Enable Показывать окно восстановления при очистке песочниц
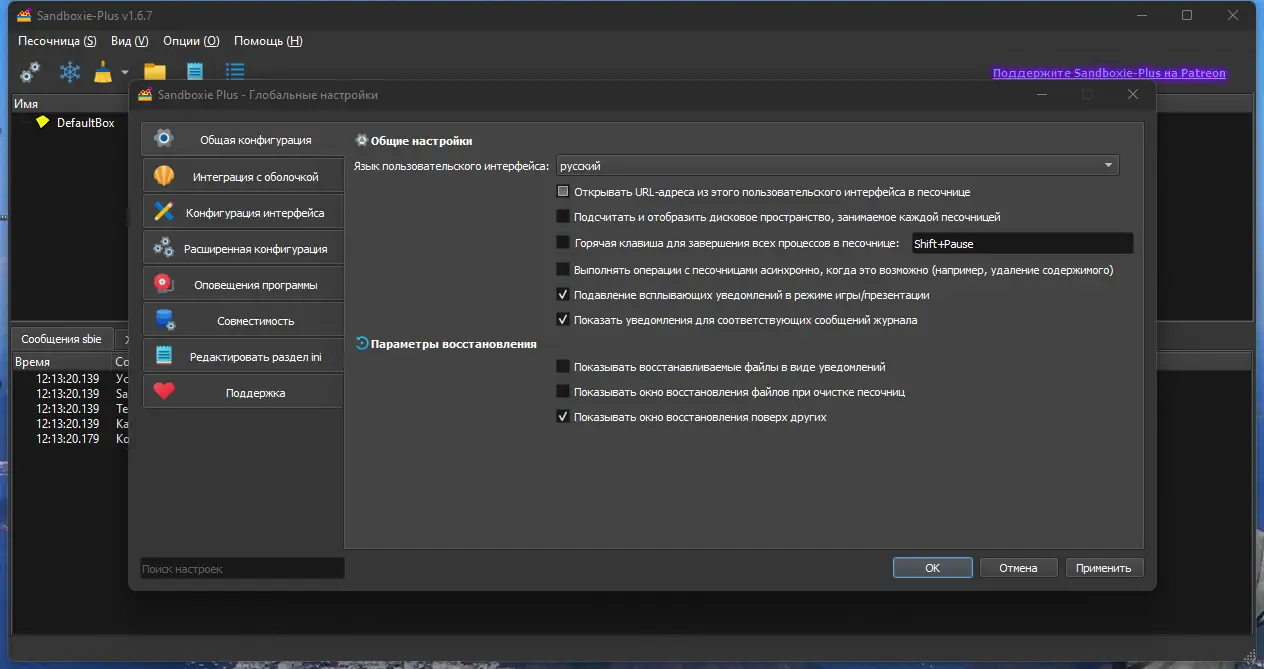The image size is (1264, 669). coord(563,392)
